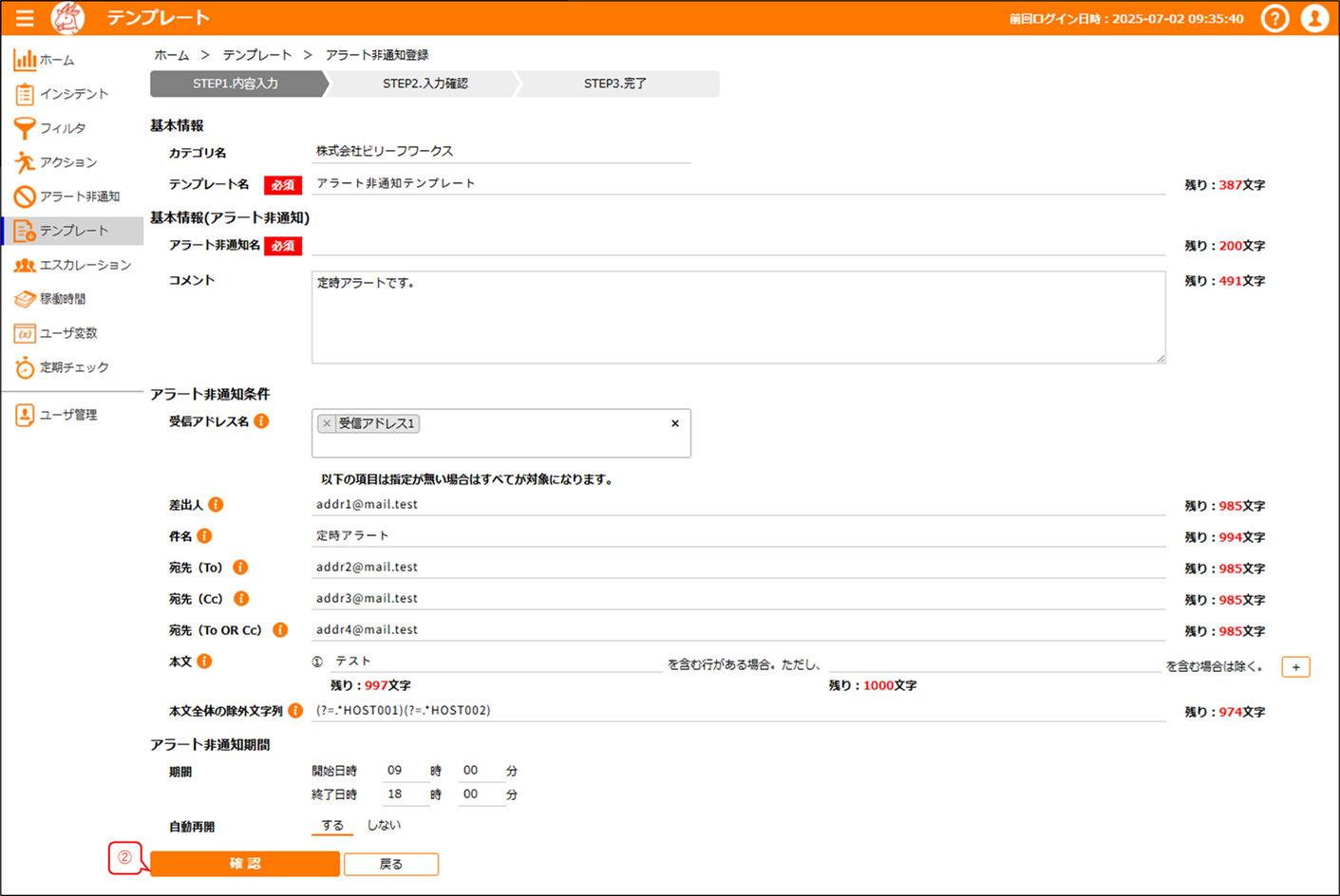The image size is (1340, 896).
Task: Select the STEP2.入力確認 step tab
Action: point(425,84)
